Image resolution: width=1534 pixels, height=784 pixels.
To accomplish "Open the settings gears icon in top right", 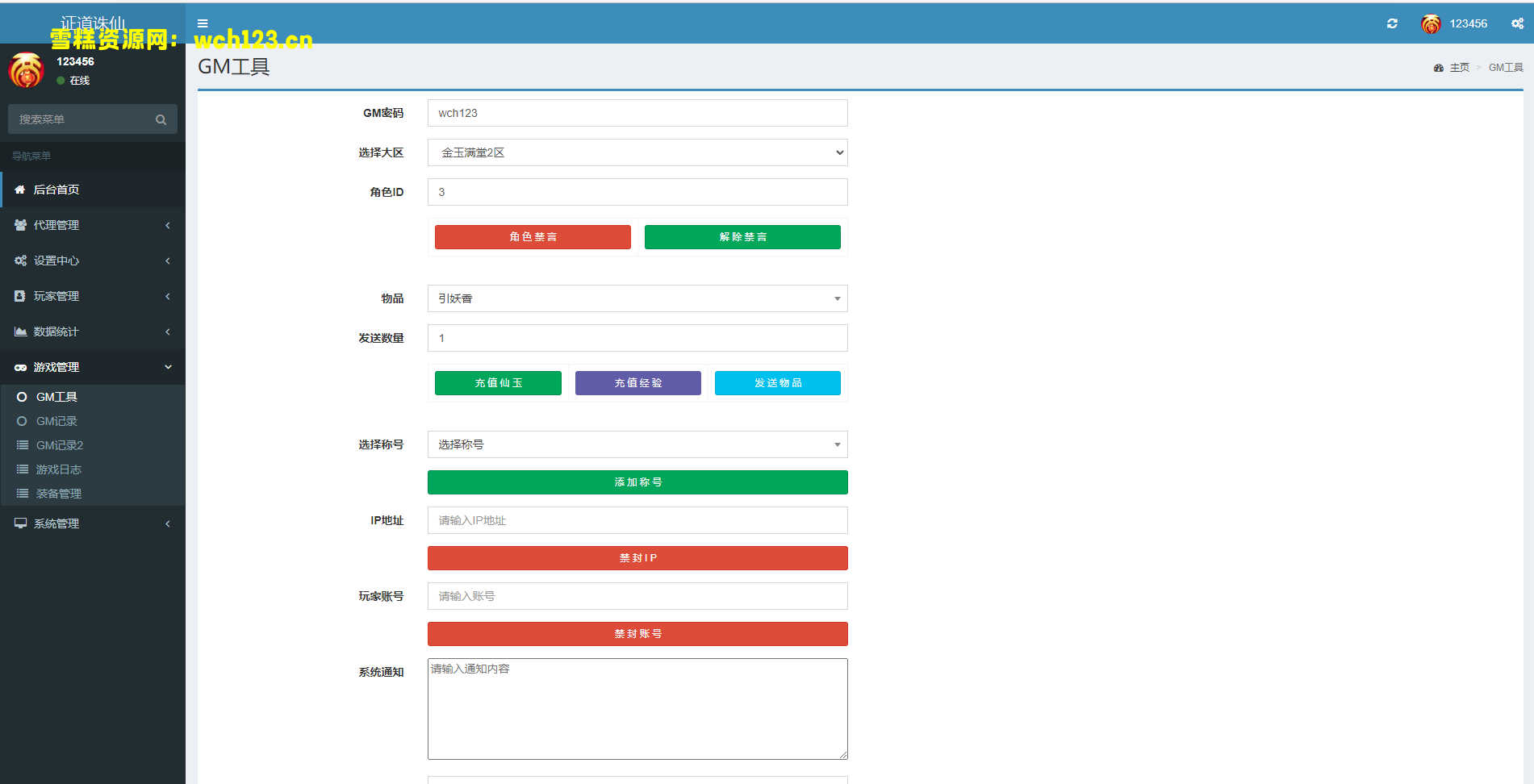I will (1517, 23).
